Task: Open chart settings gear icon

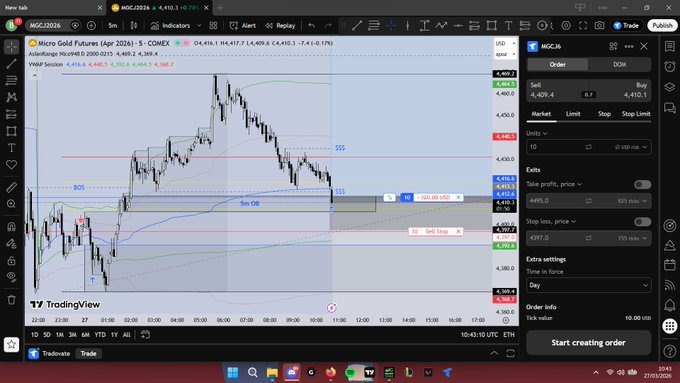Action: click(x=566, y=26)
